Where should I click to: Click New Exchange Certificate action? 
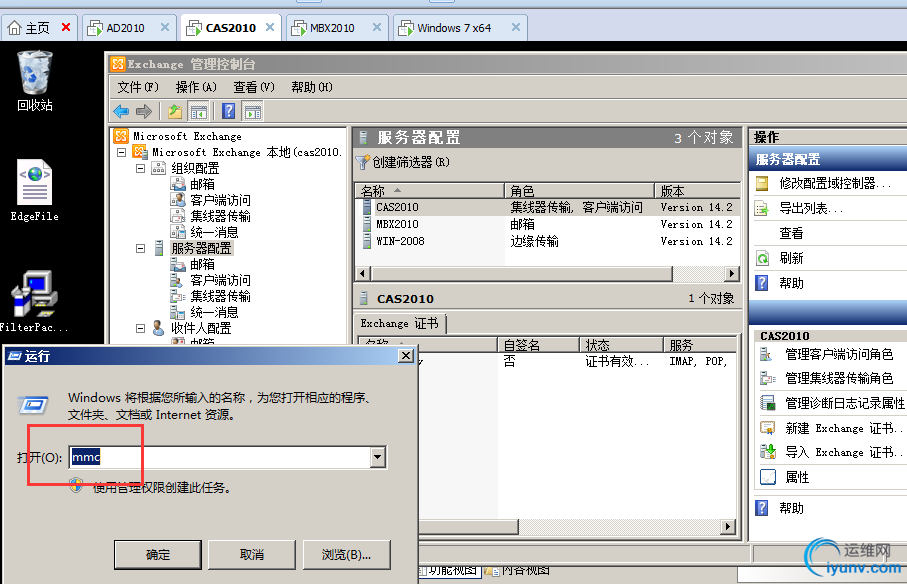coord(843,428)
